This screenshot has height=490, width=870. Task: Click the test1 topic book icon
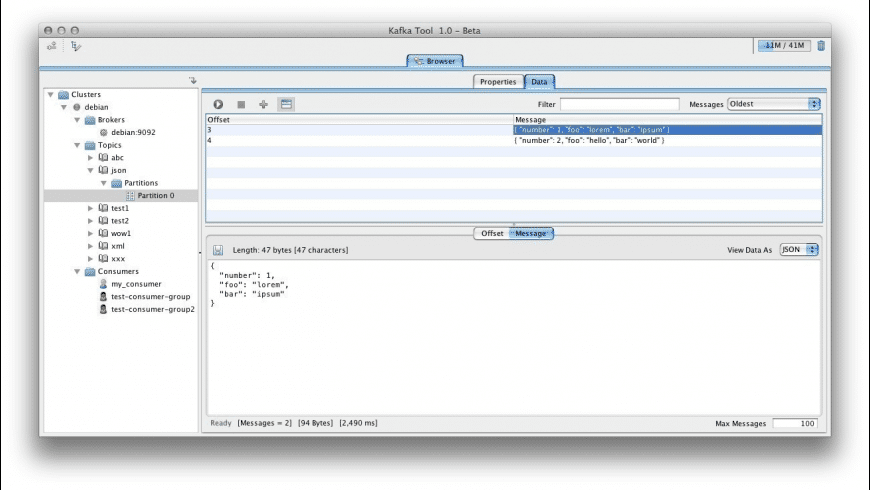pos(103,208)
